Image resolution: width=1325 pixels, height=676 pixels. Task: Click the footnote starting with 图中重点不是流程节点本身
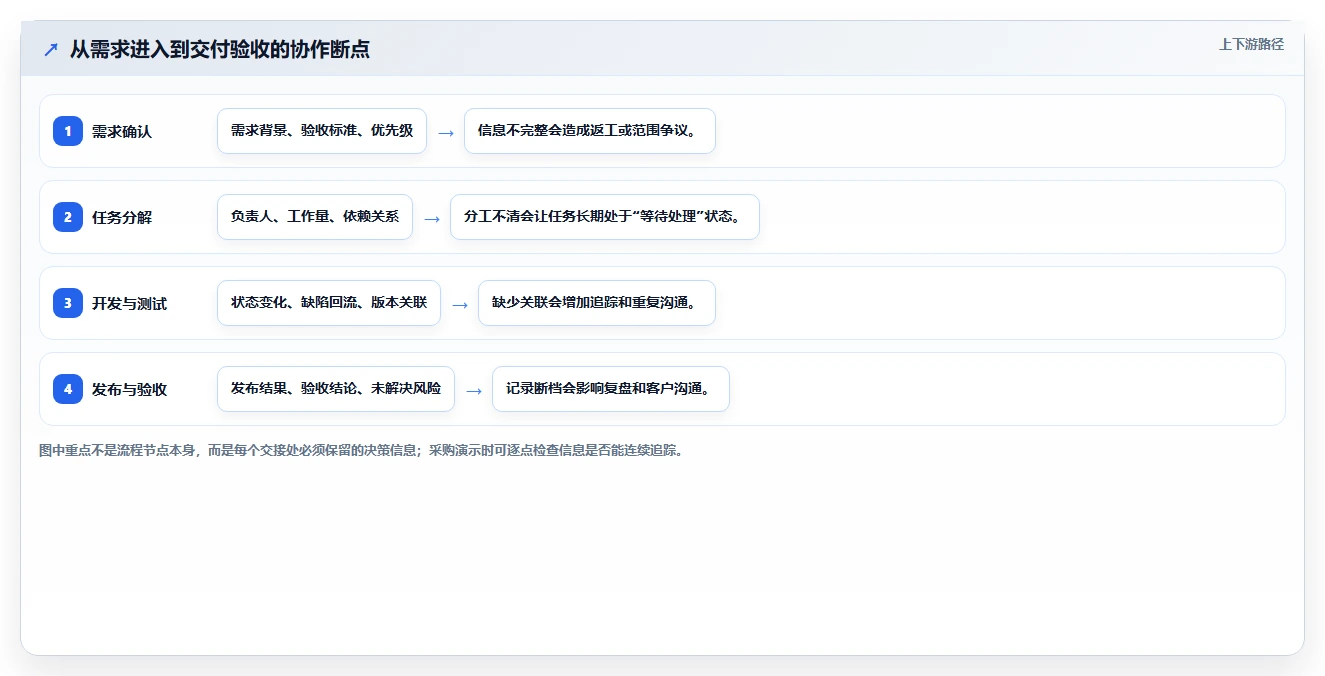click(x=362, y=450)
